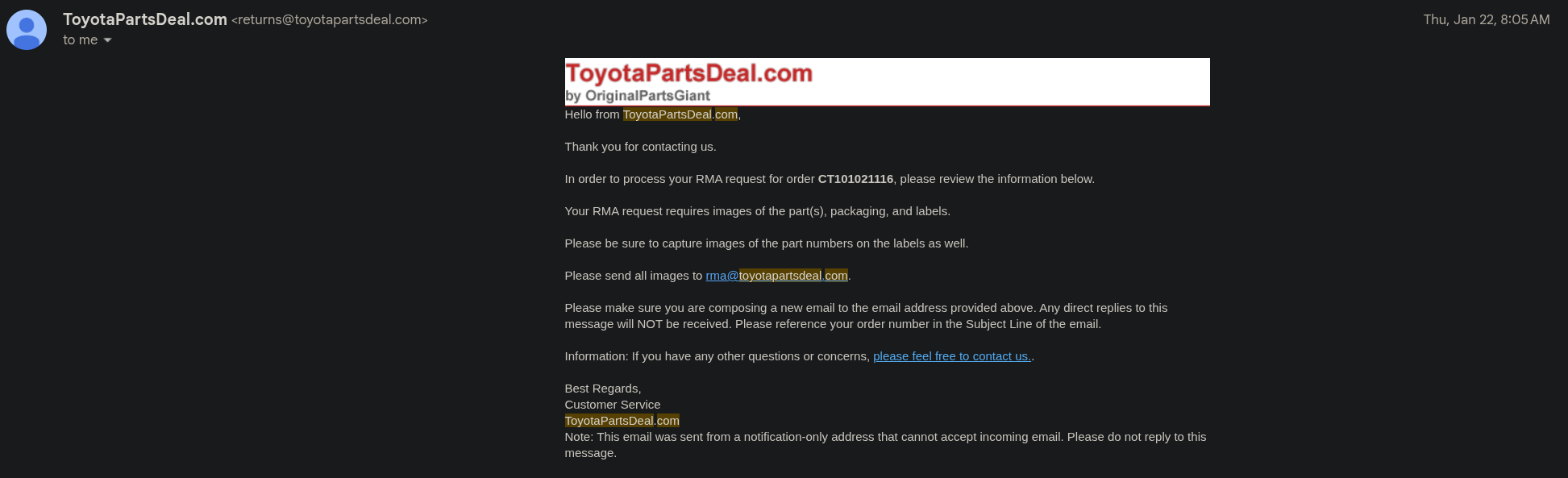Click the returns@toyotapartsdeal.com sender address
Image resolution: width=1568 pixels, height=478 pixels.
pos(330,20)
